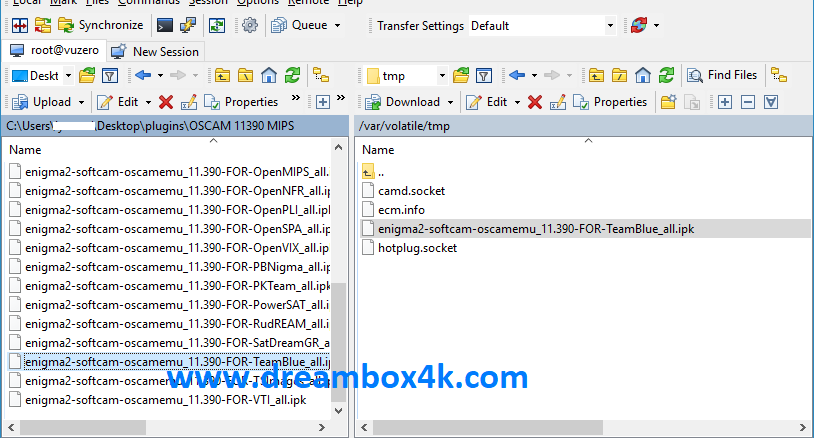Open the Preferences gear icon
814x438 pixels.
[250, 25]
